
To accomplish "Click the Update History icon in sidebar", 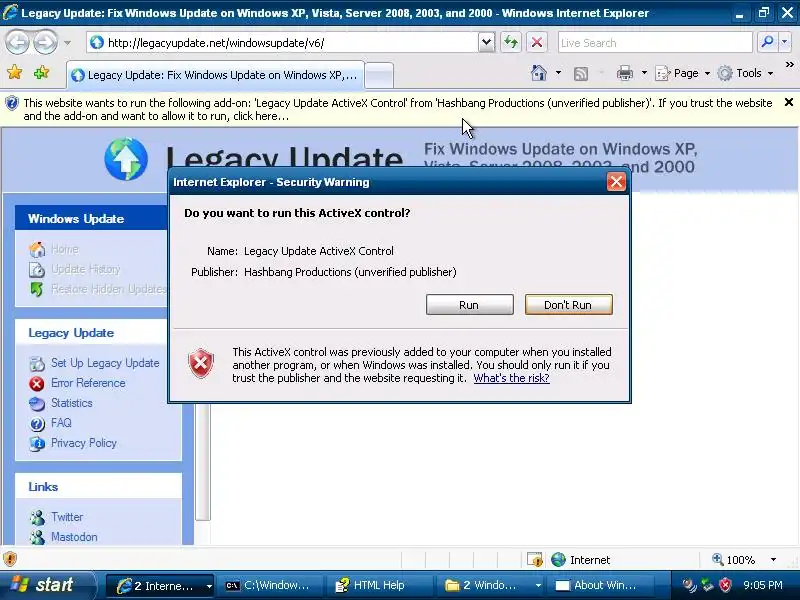I will click(x=37, y=269).
